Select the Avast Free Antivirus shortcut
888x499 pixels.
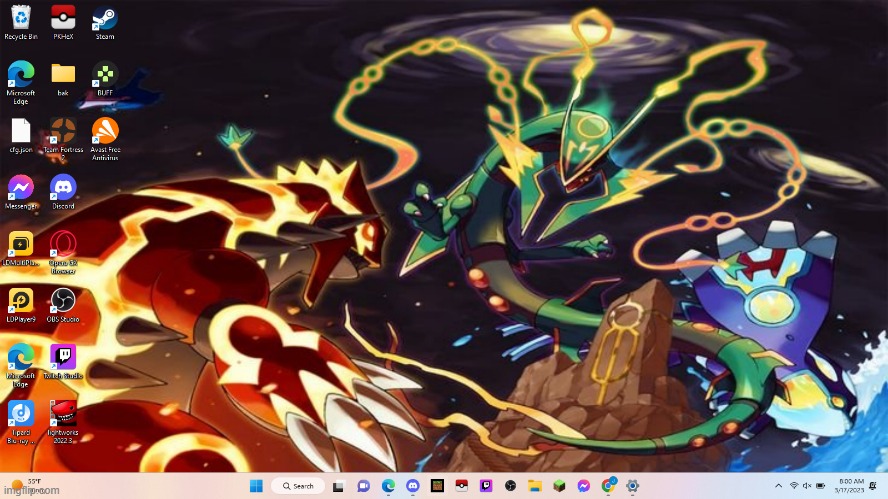105,139
